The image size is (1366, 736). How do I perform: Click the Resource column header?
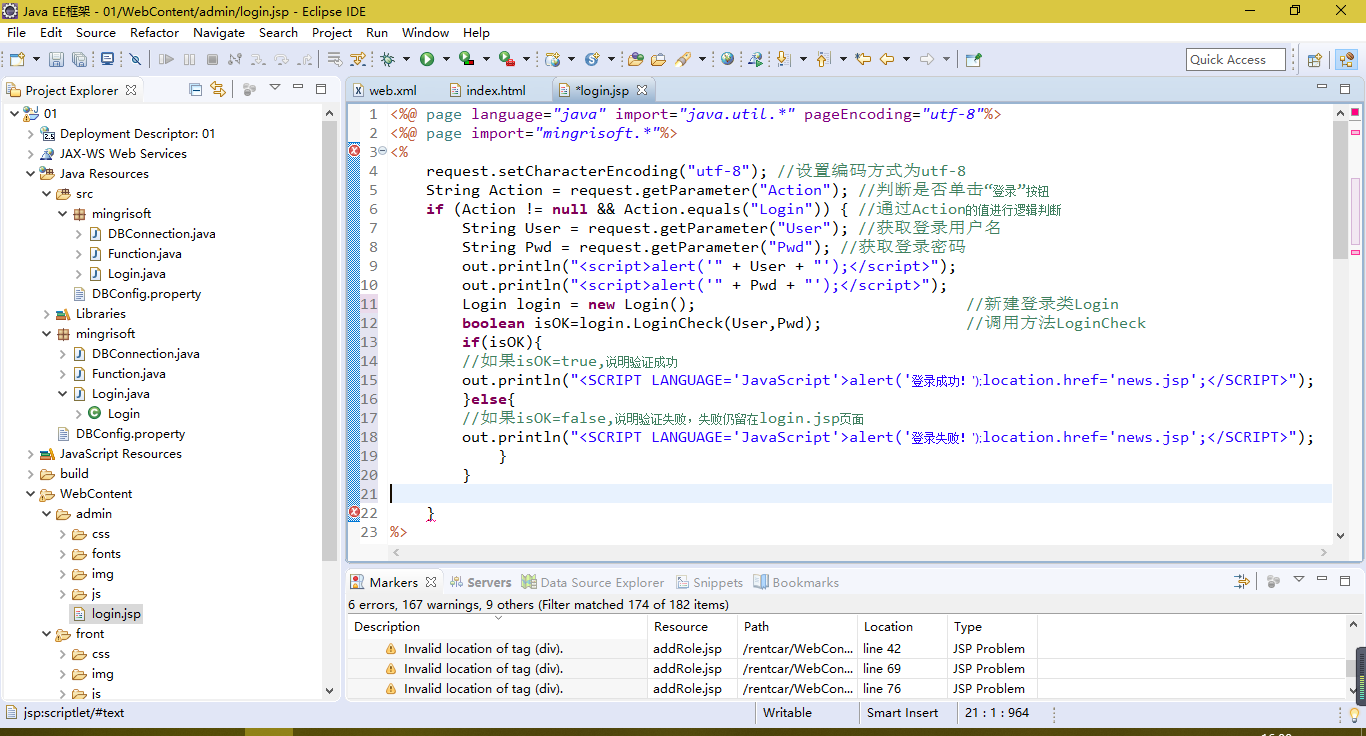692,627
